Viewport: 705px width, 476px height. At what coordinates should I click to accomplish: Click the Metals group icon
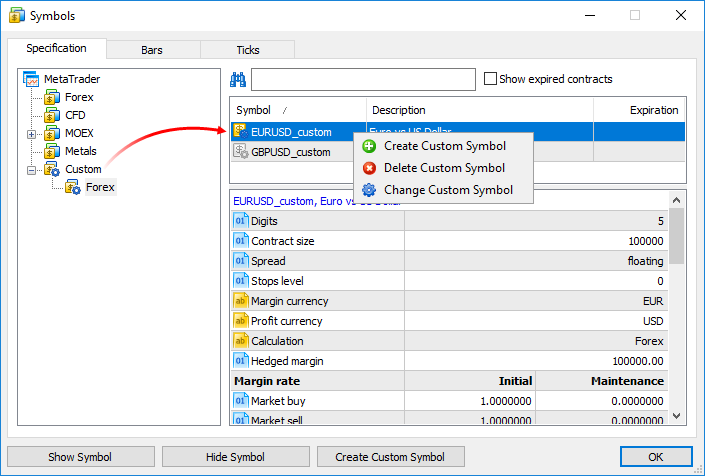[52, 151]
